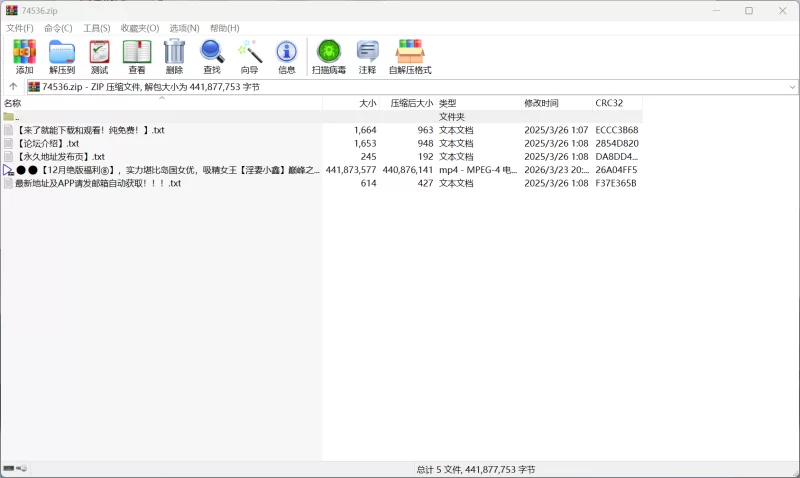Viewport: 800px width, 478px height.
Task: Open the 收藏夹(O) favorites menu
Action: 140,28
